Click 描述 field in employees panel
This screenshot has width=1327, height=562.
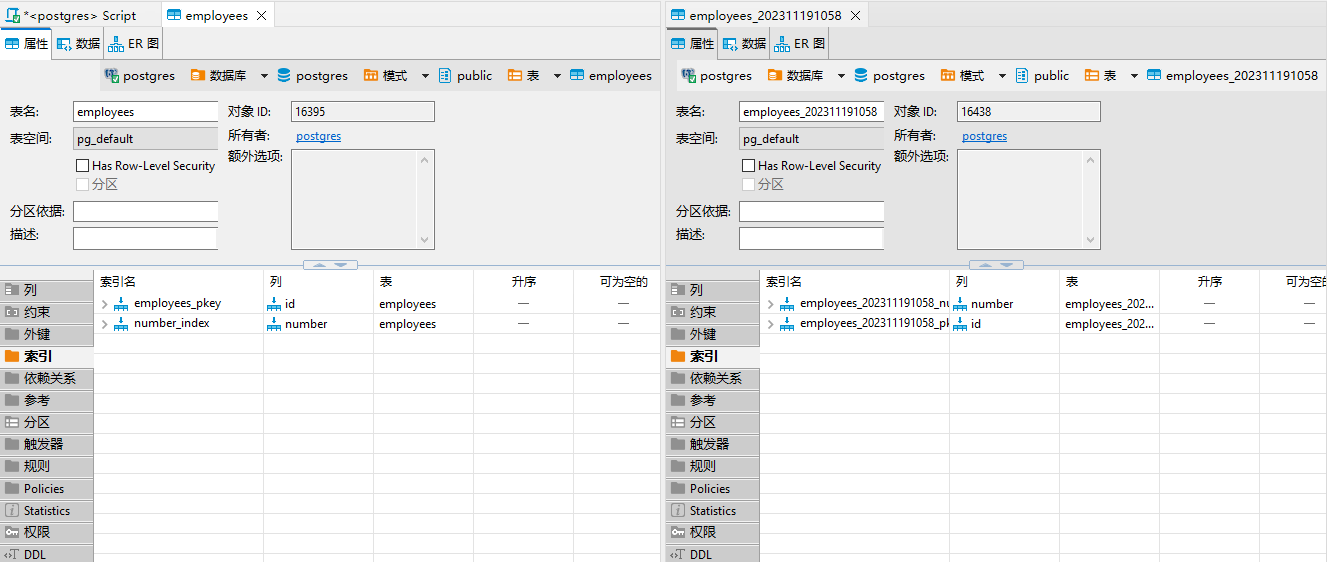tap(145, 238)
